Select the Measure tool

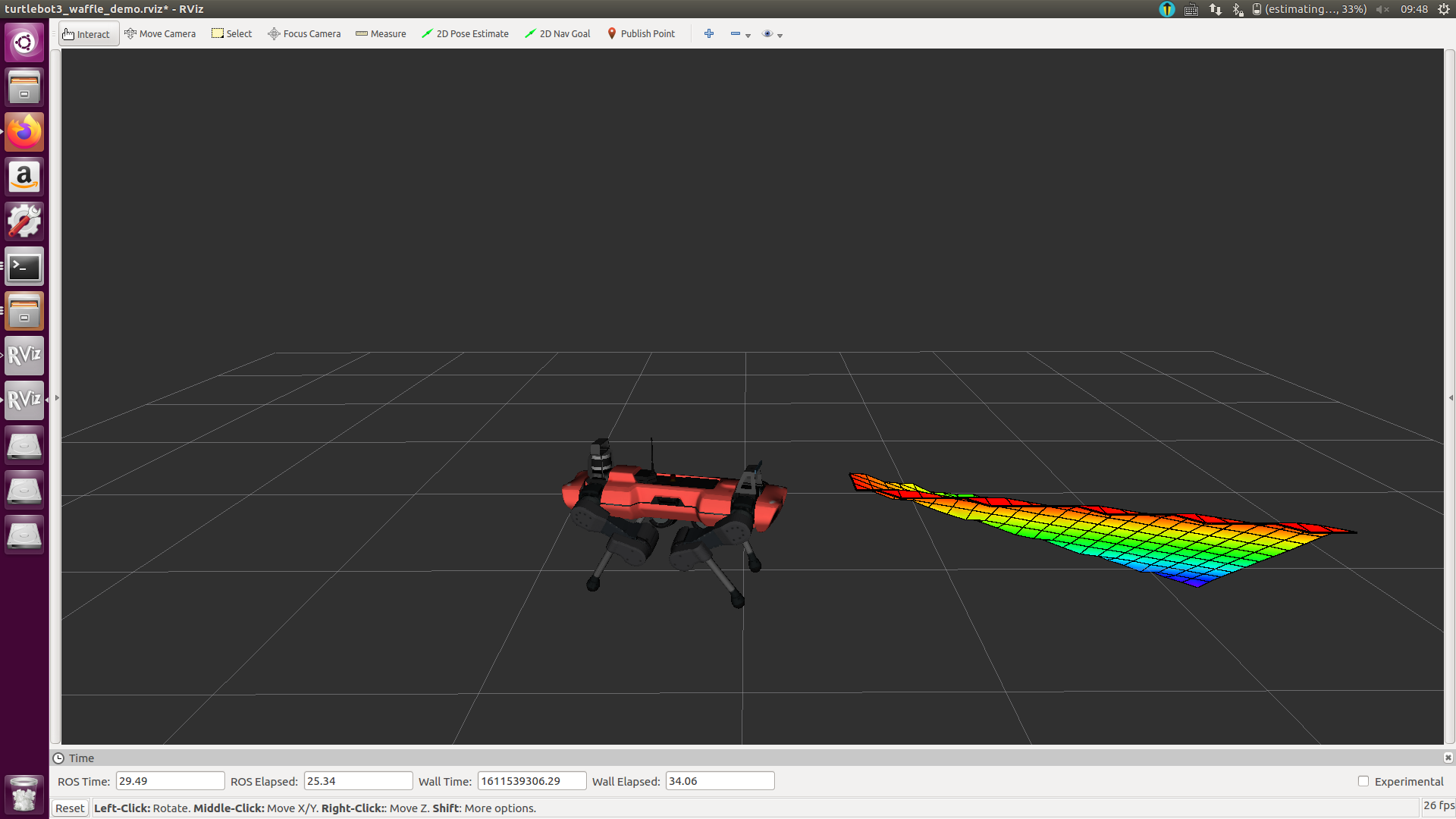[381, 33]
